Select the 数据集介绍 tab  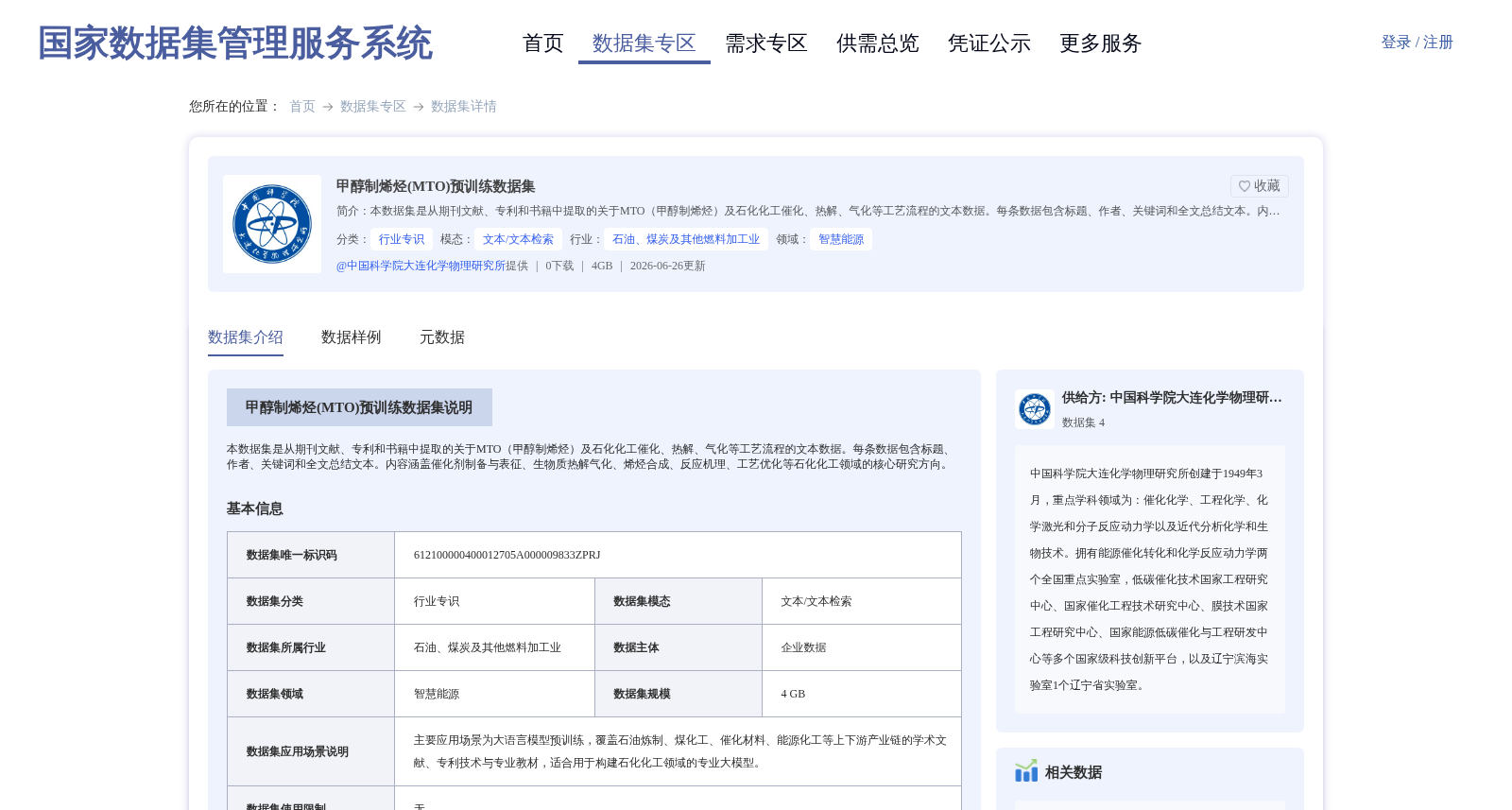click(246, 337)
